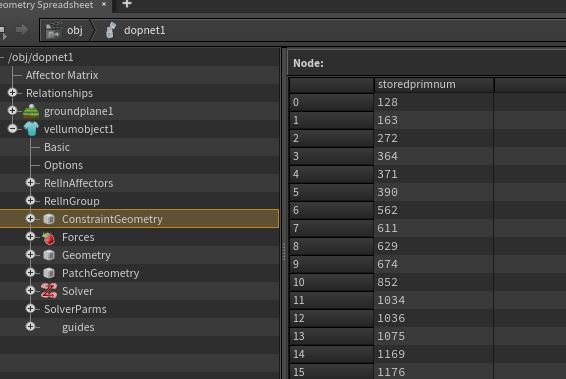Click the cell with value 562

point(434,210)
